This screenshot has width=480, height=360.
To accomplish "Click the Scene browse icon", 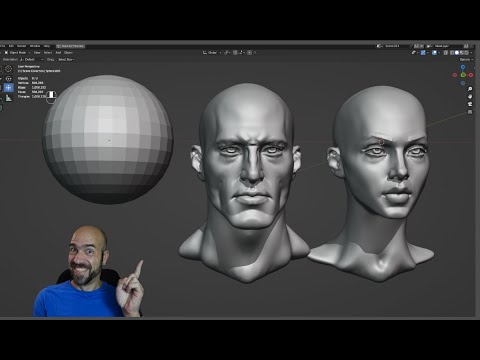I will pos(380,46).
